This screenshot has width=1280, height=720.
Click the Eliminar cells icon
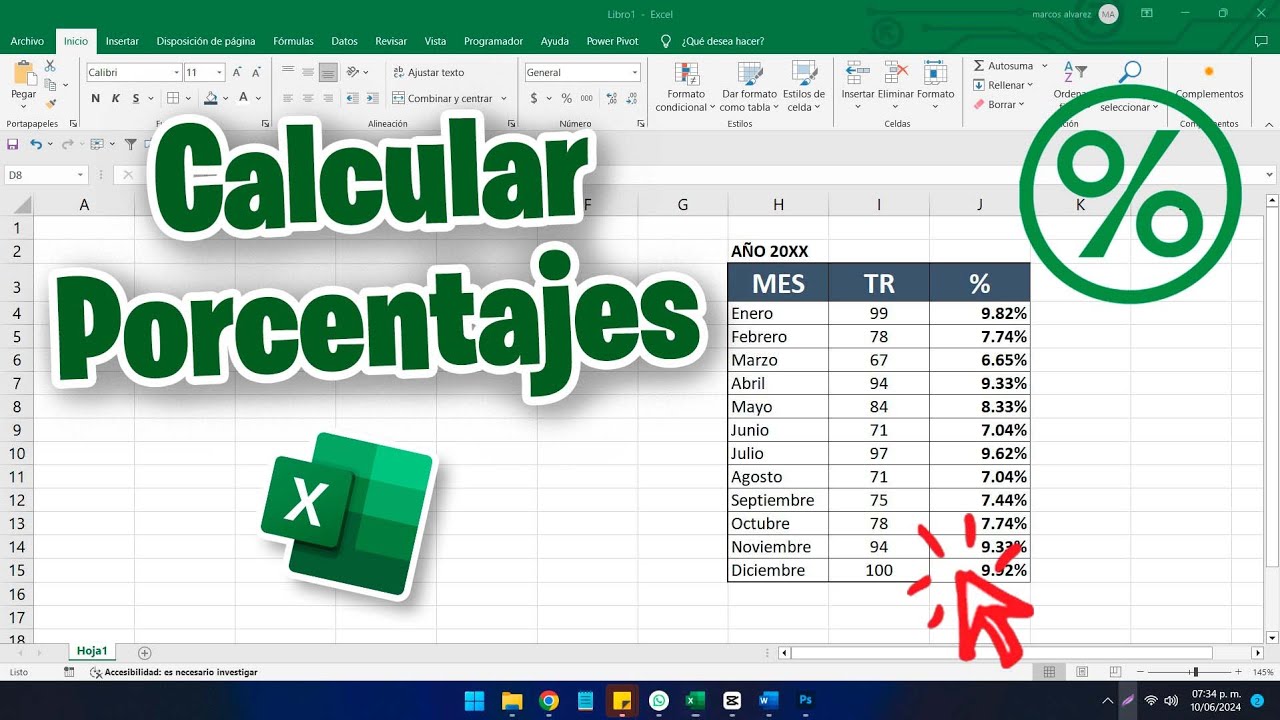[x=896, y=72]
